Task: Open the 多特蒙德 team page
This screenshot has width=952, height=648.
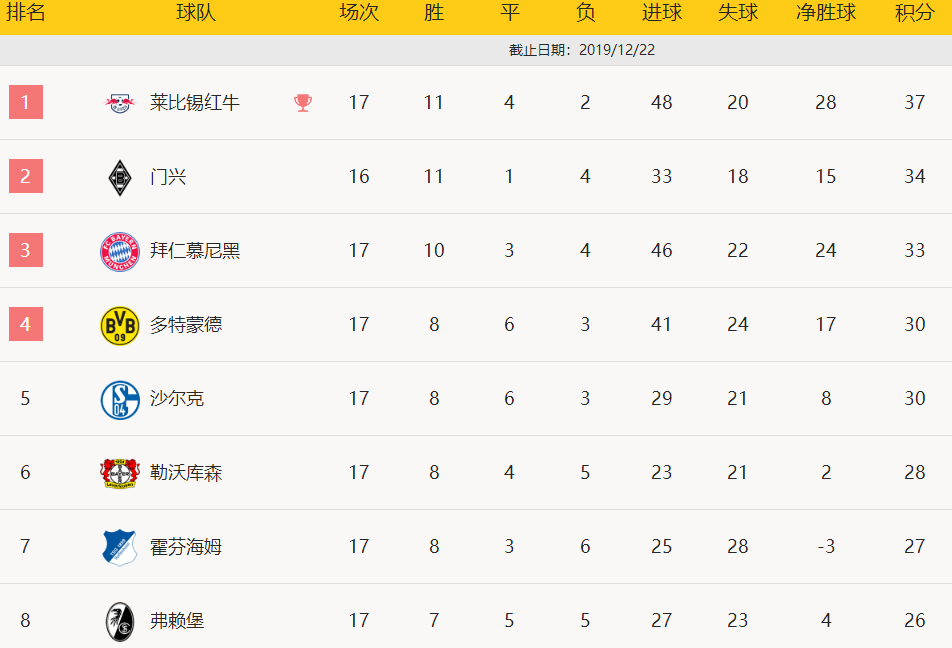Action: pyautogui.click(x=186, y=324)
